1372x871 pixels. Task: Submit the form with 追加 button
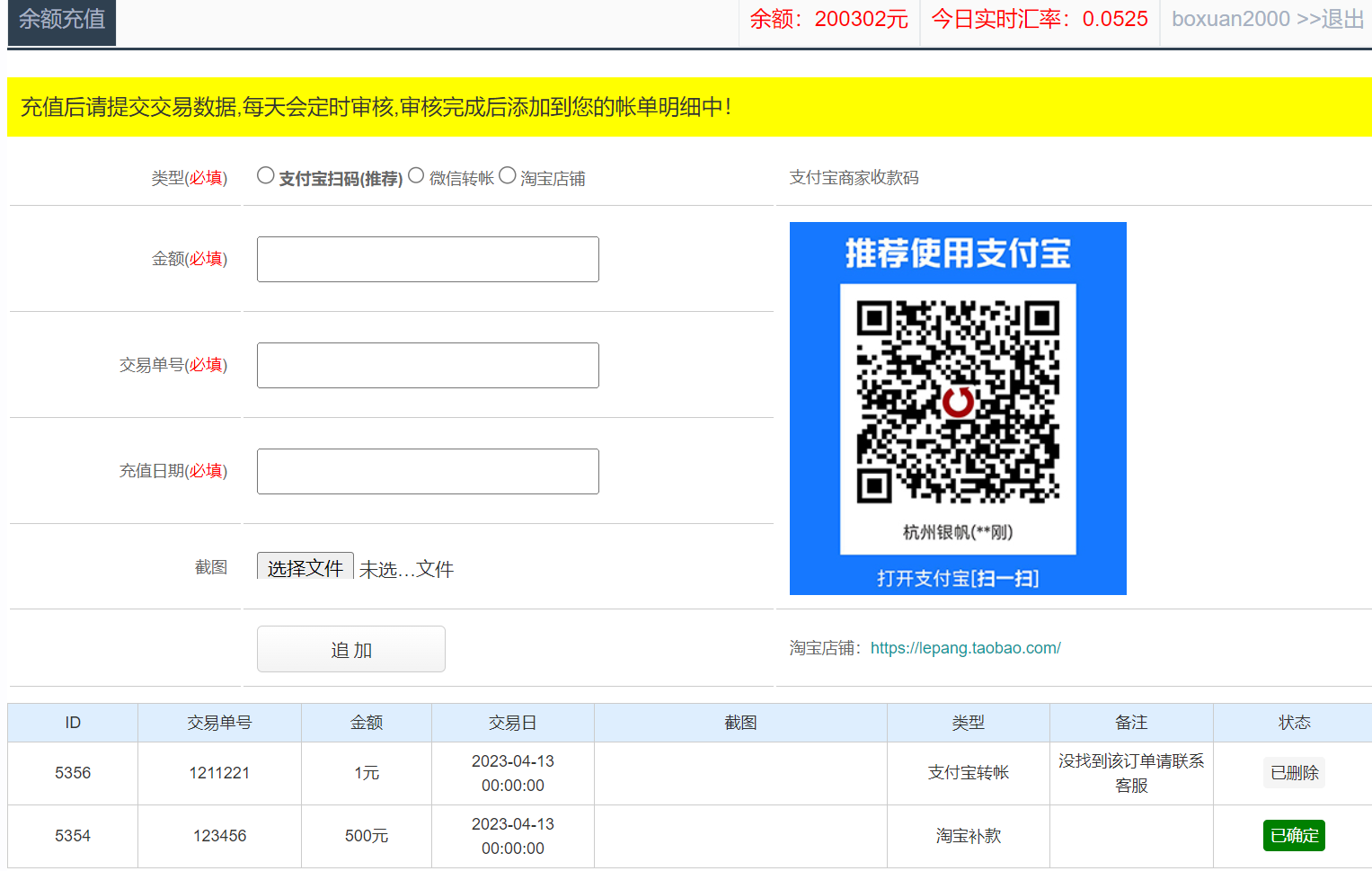click(350, 649)
